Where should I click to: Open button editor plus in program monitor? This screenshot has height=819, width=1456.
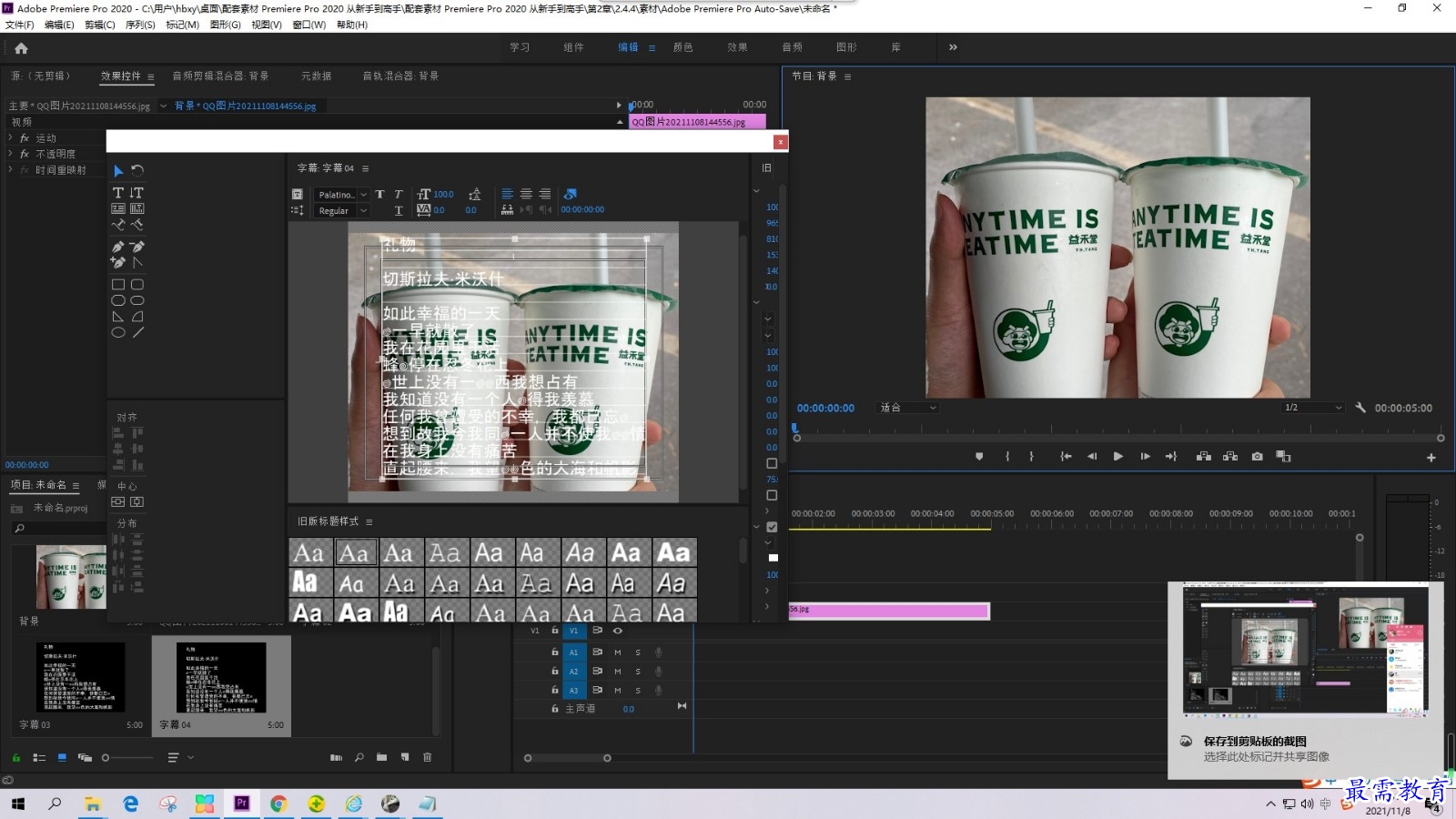(x=1431, y=458)
